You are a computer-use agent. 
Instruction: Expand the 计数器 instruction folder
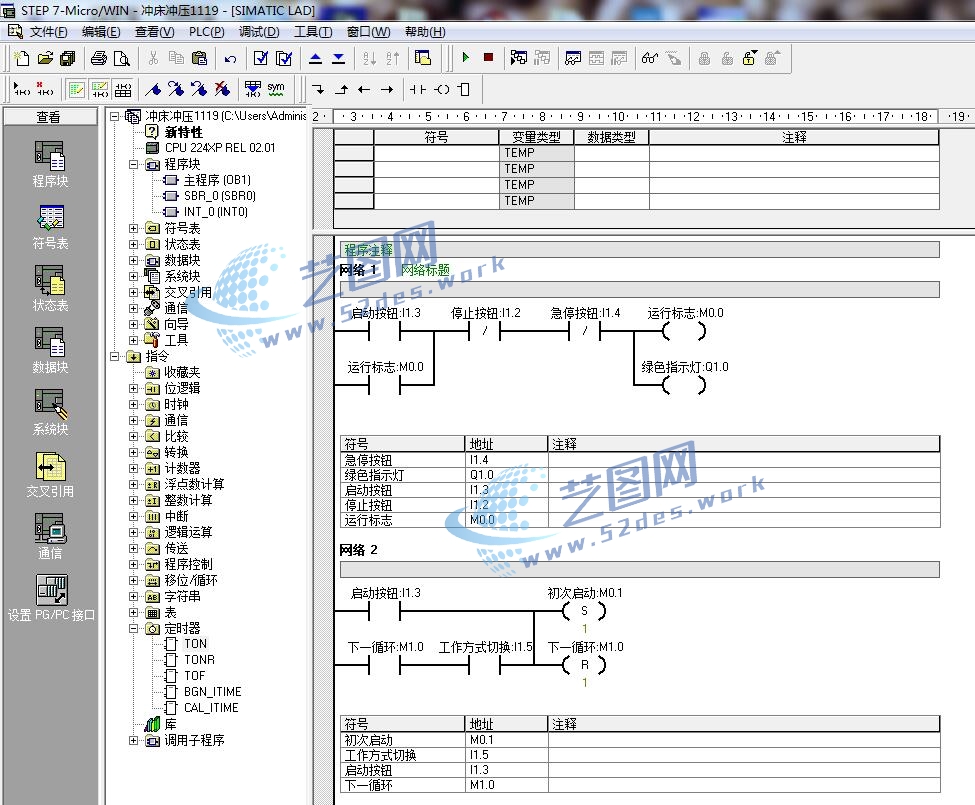pos(133,469)
